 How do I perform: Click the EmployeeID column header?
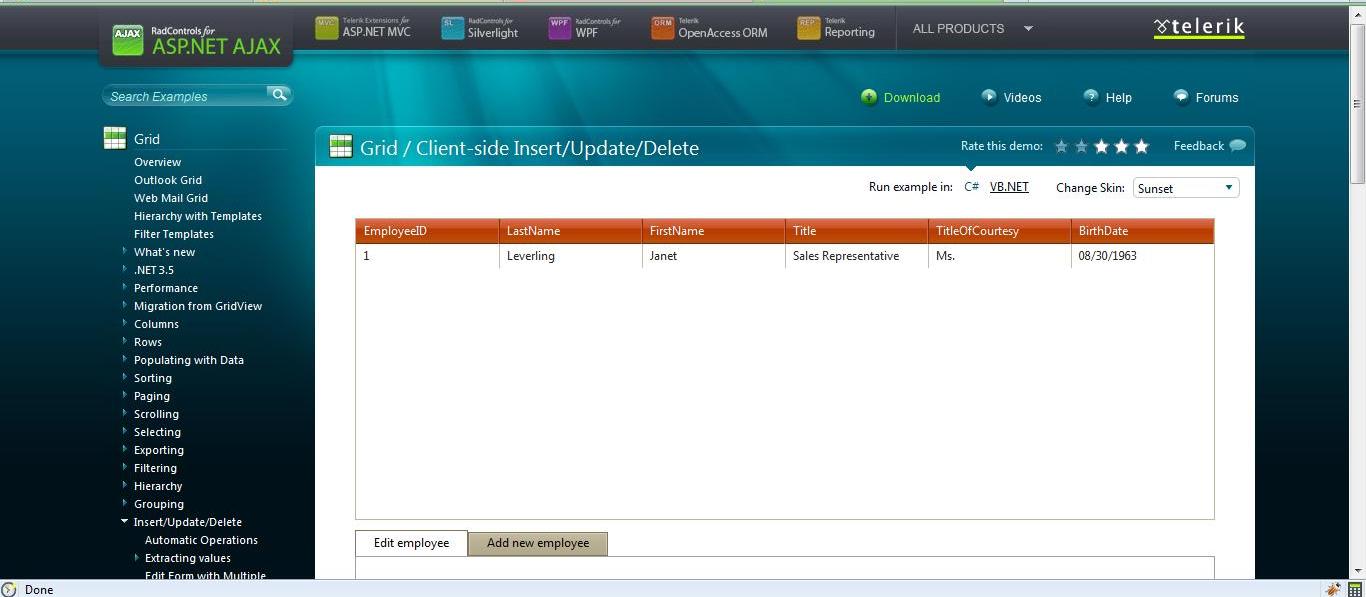[428, 231]
